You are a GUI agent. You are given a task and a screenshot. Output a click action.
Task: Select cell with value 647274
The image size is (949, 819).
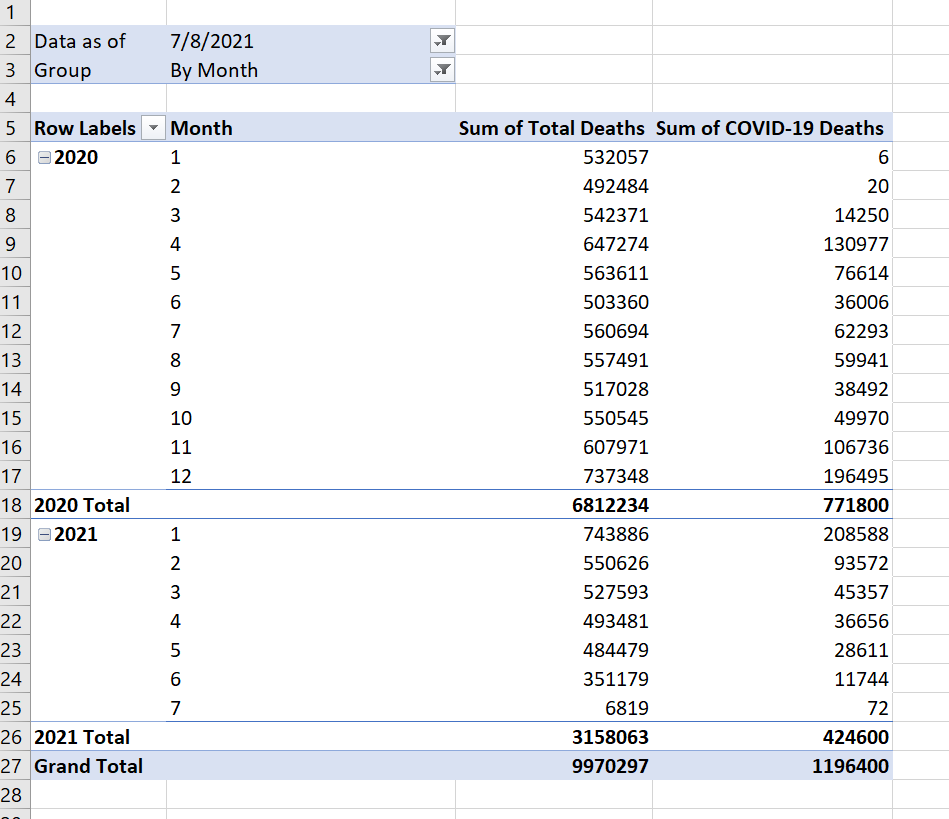pos(554,245)
